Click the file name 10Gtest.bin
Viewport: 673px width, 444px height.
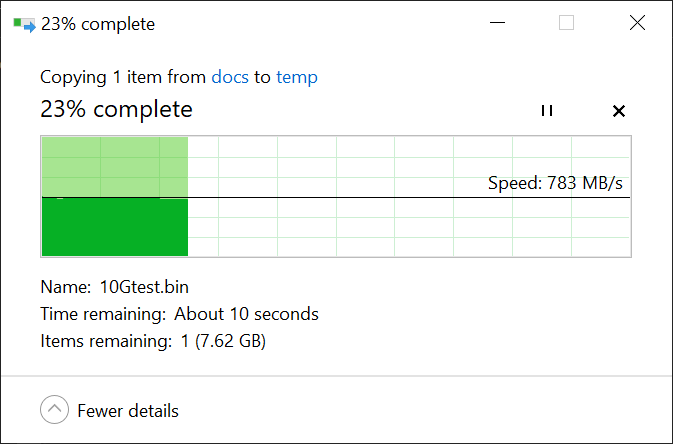click(144, 287)
